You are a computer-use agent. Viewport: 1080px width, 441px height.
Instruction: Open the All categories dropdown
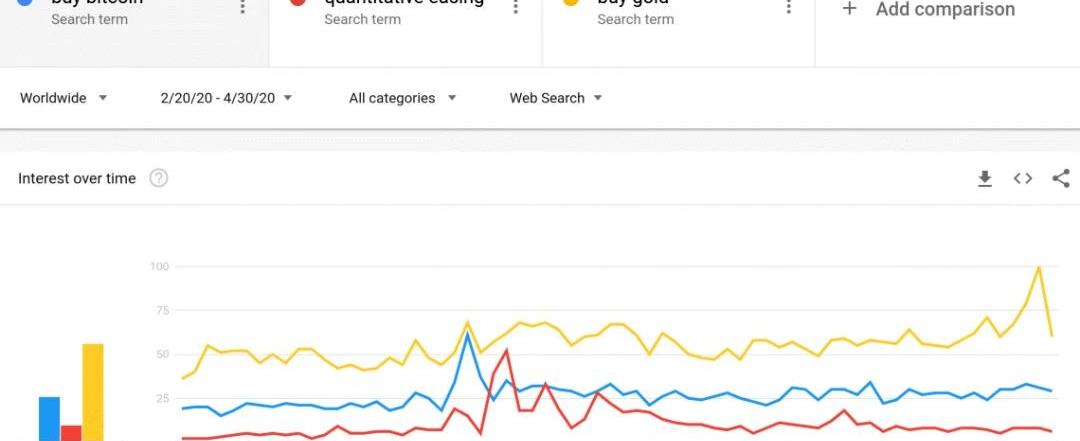[x=402, y=98]
